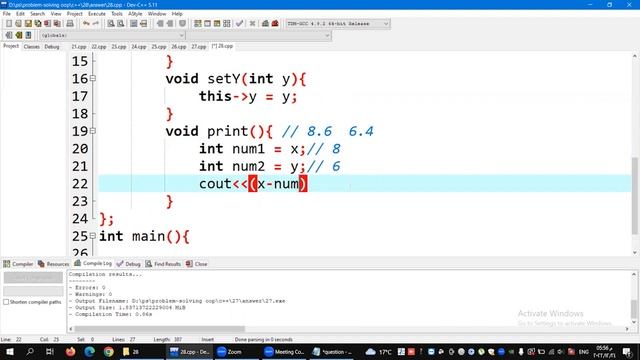Open the Edit menu

tap(20, 13)
